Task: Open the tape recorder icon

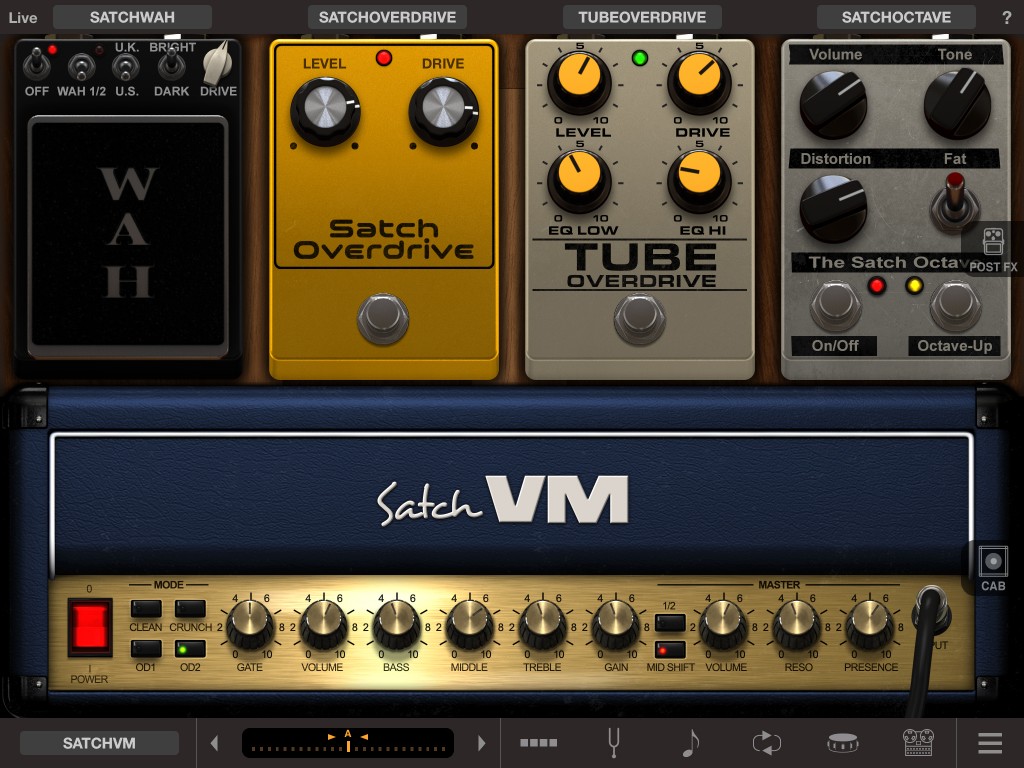Action: (918, 743)
